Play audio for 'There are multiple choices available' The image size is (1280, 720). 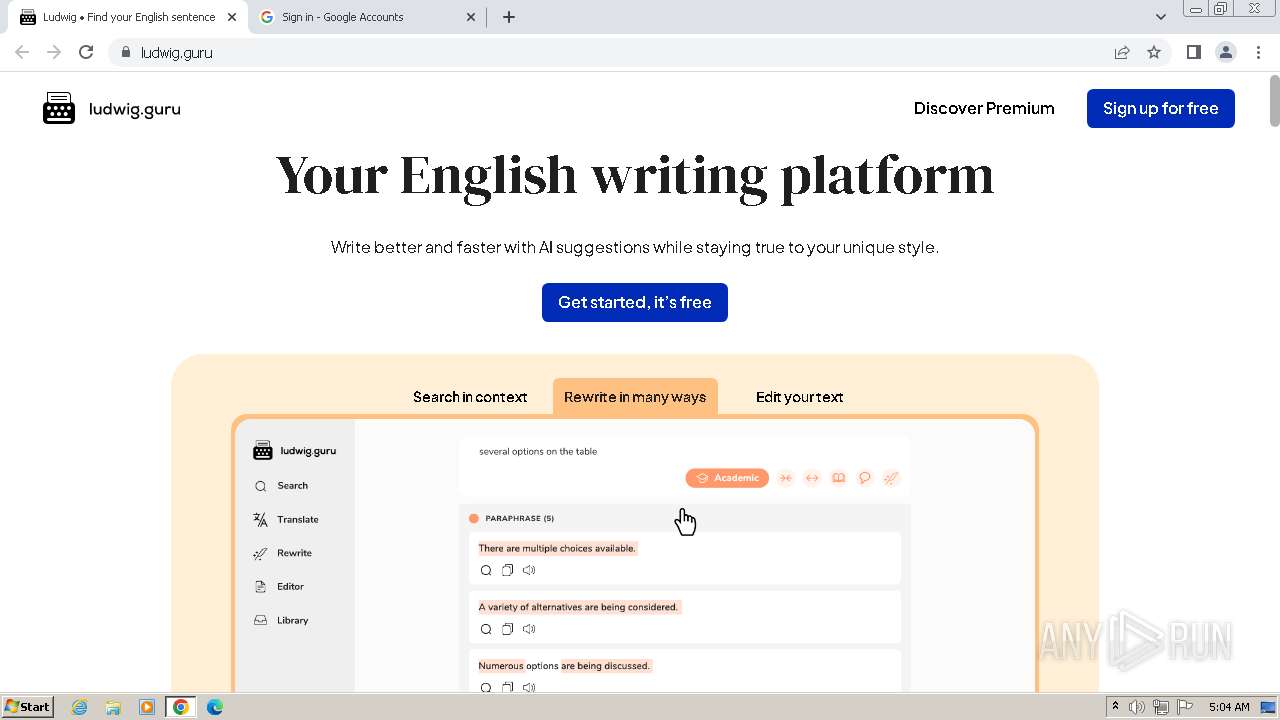[x=529, y=570]
